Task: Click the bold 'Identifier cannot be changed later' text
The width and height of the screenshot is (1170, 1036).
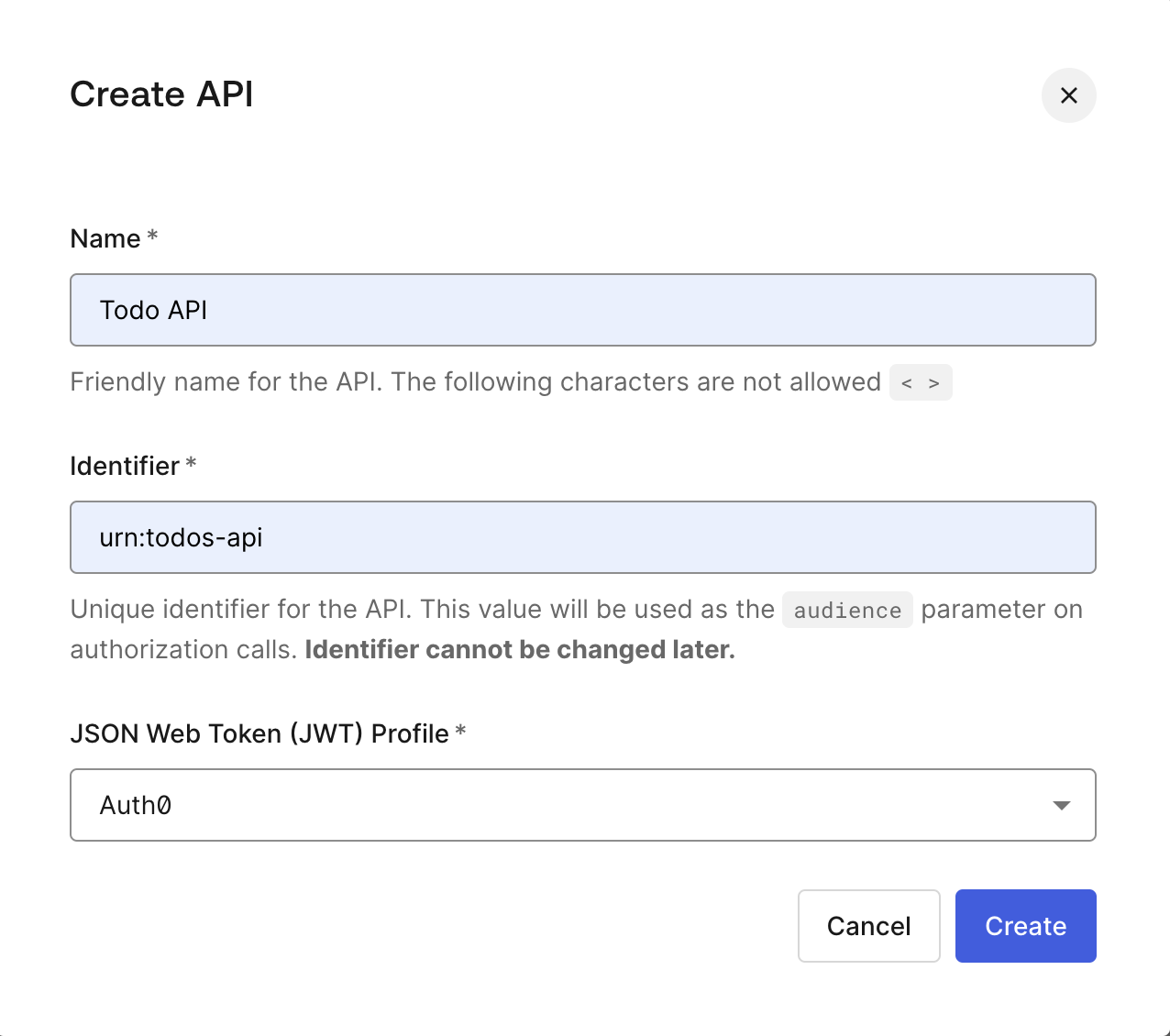Action: pos(520,650)
